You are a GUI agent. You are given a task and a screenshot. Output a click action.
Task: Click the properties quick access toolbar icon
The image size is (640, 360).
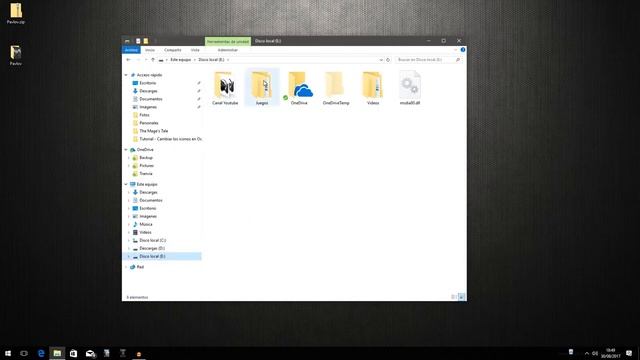[138, 41]
